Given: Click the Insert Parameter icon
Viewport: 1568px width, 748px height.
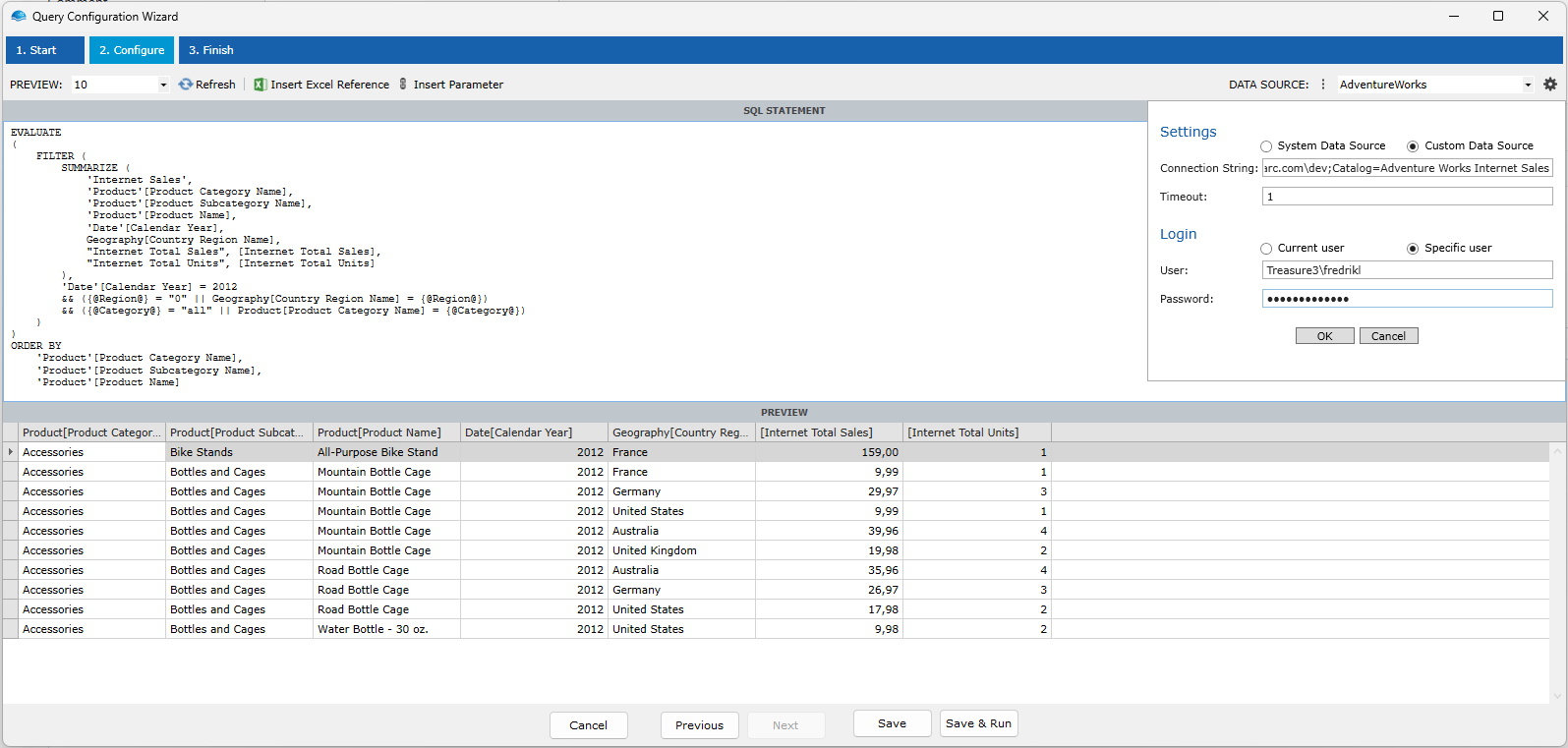Looking at the screenshot, I should click(x=403, y=85).
